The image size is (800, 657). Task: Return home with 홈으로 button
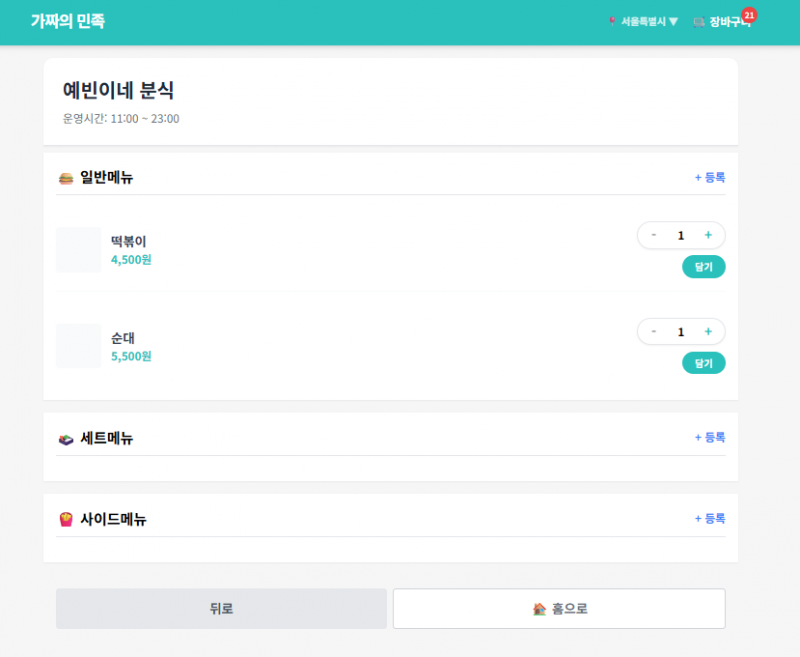click(559, 609)
